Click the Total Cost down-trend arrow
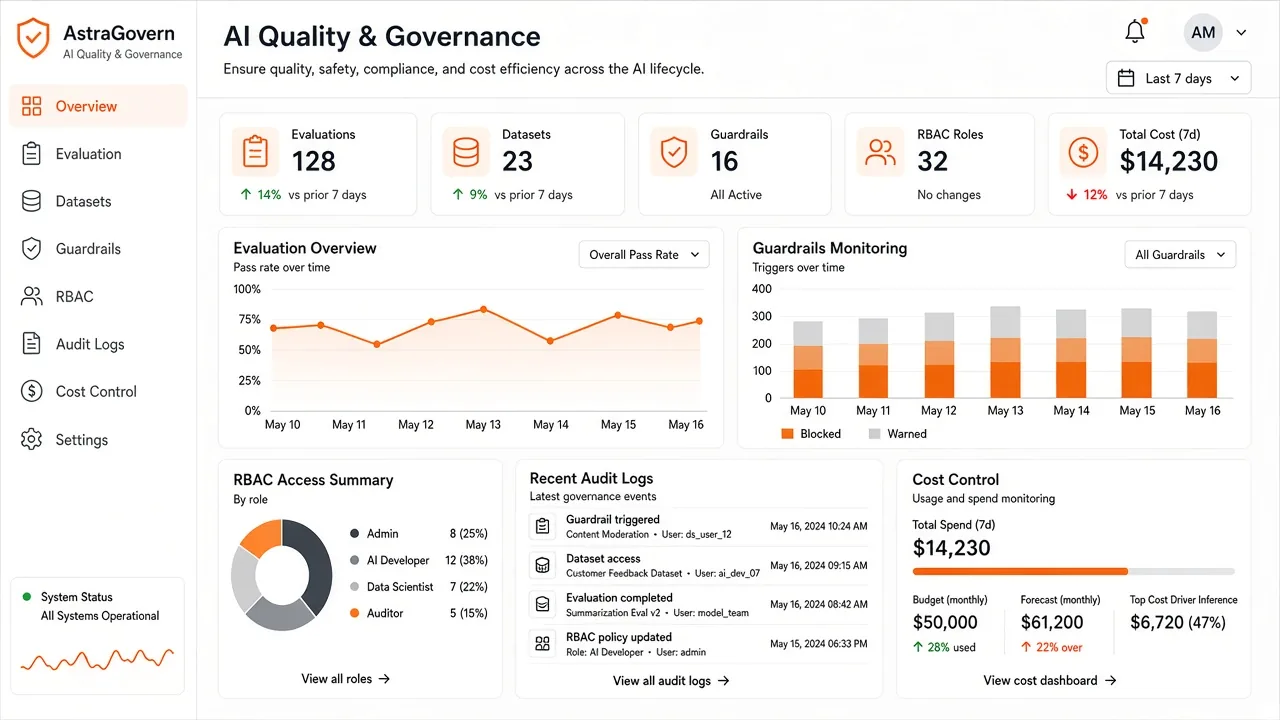This screenshot has height=720, width=1280. click(x=1071, y=195)
